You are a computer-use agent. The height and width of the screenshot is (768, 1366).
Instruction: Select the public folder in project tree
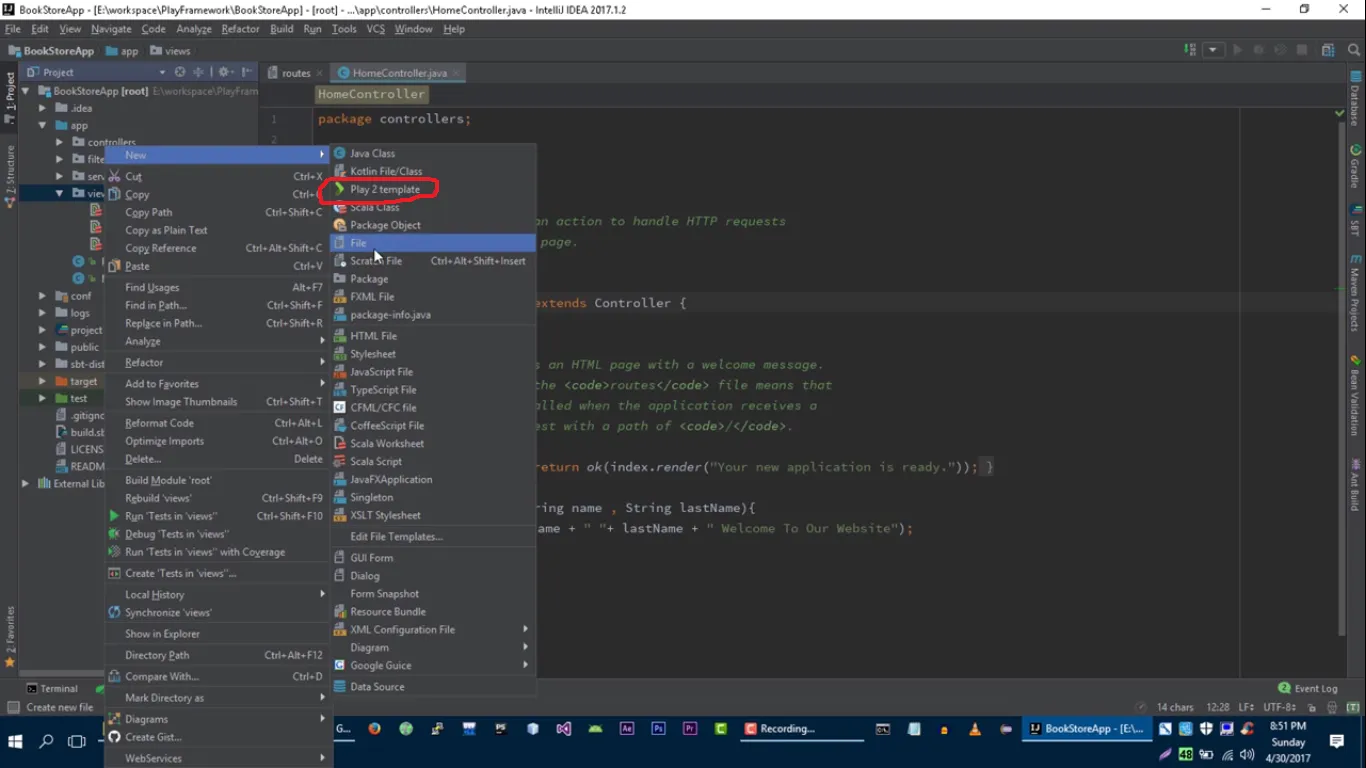tap(84, 347)
